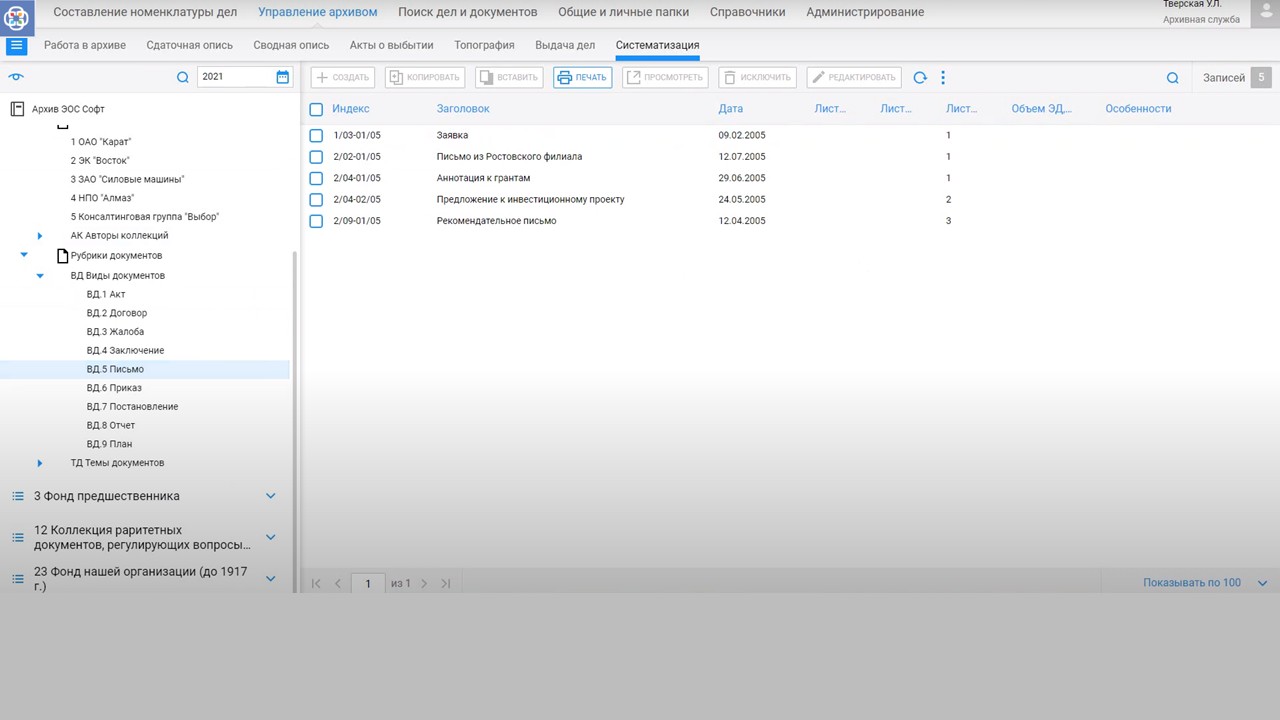Sort by the Заголовок column header
Screen dimensions: 1280x720
pos(463,109)
